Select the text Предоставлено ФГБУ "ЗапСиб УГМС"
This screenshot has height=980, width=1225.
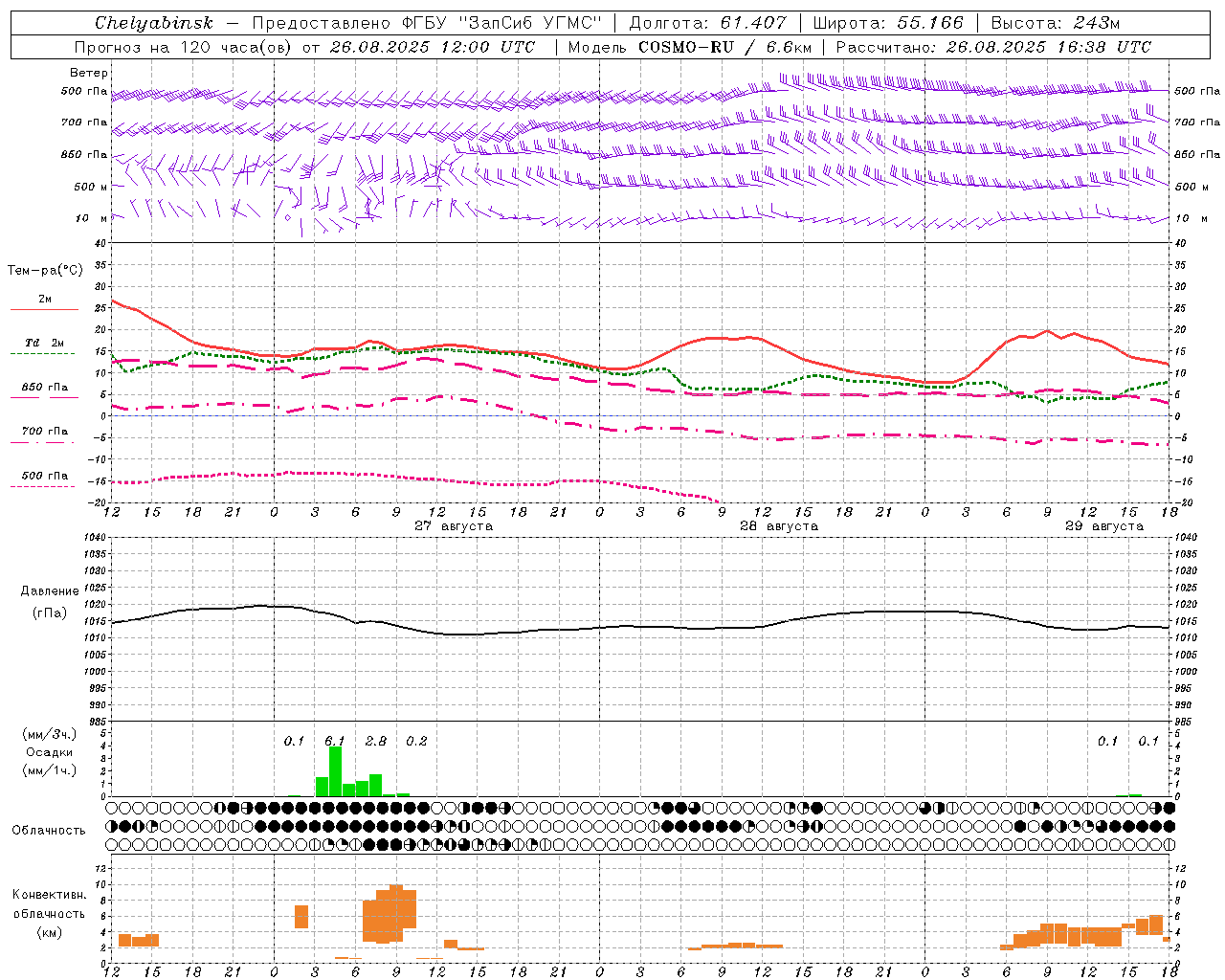(x=427, y=23)
